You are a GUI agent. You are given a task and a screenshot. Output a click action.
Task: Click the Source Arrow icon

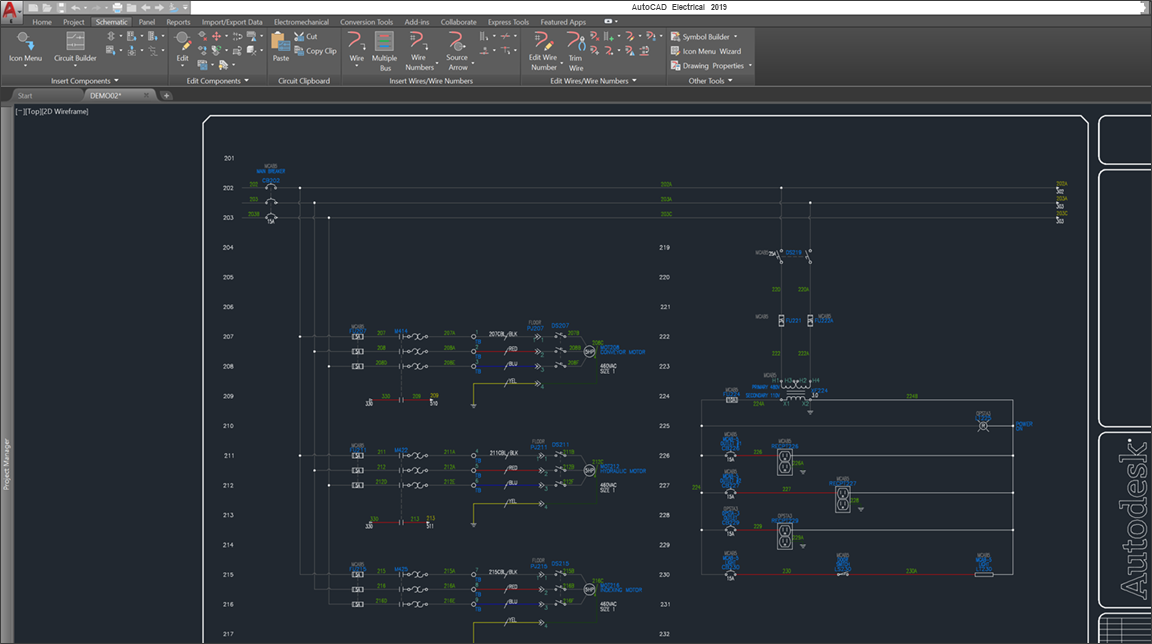click(x=457, y=43)
